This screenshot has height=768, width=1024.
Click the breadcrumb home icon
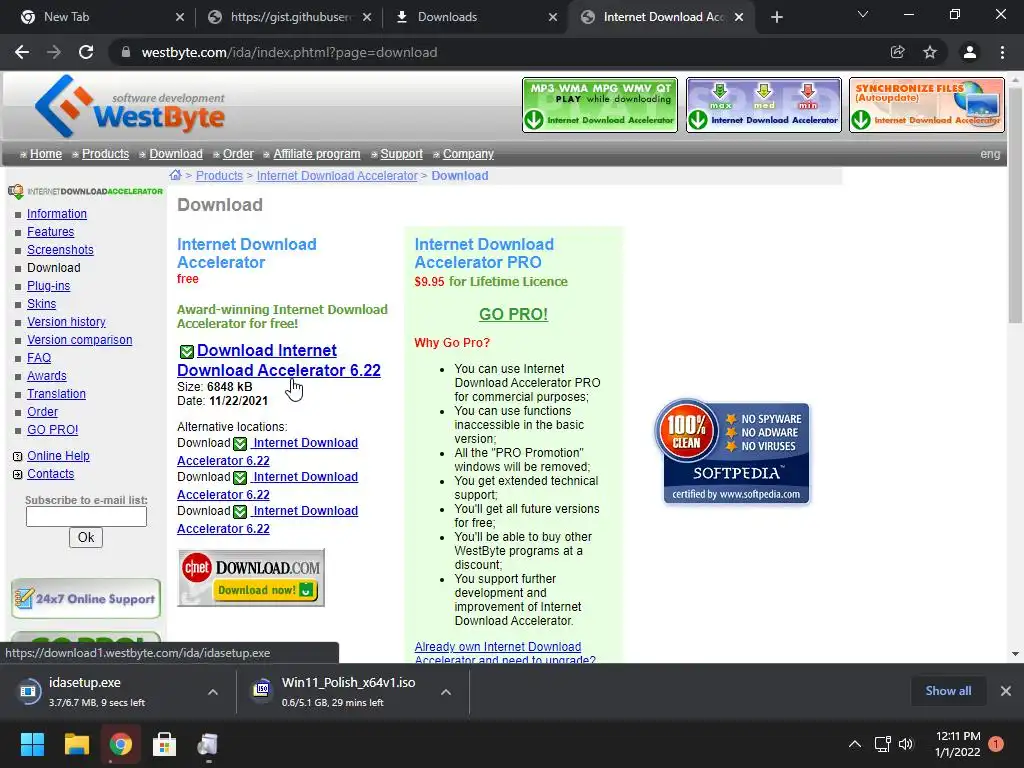click(175, 175)
